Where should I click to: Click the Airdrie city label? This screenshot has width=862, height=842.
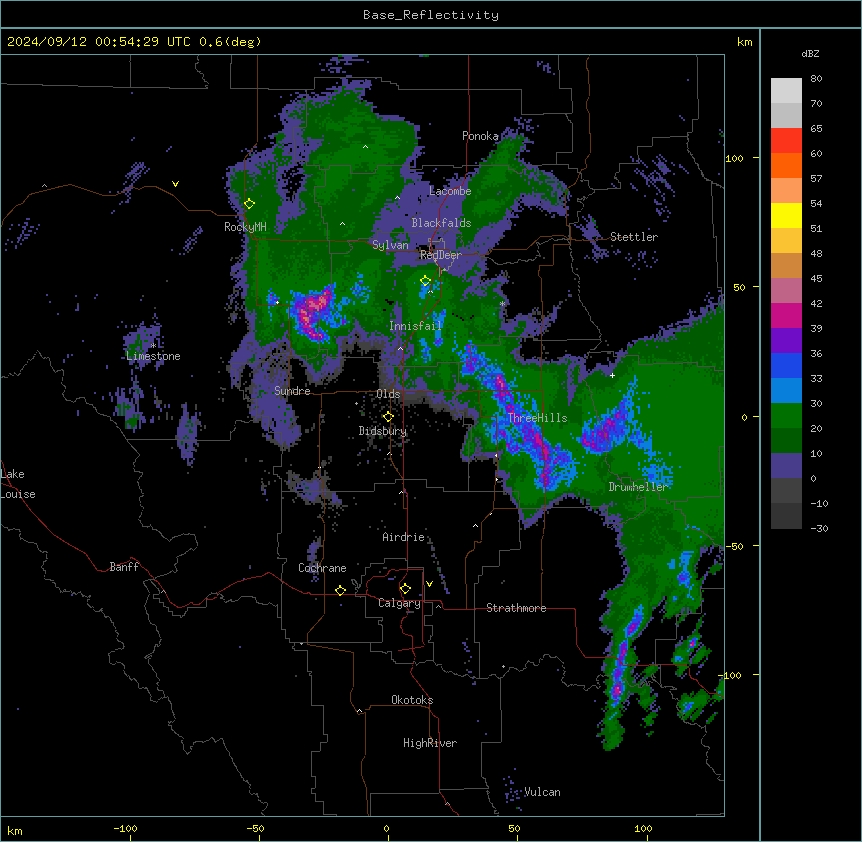[404, 537]
